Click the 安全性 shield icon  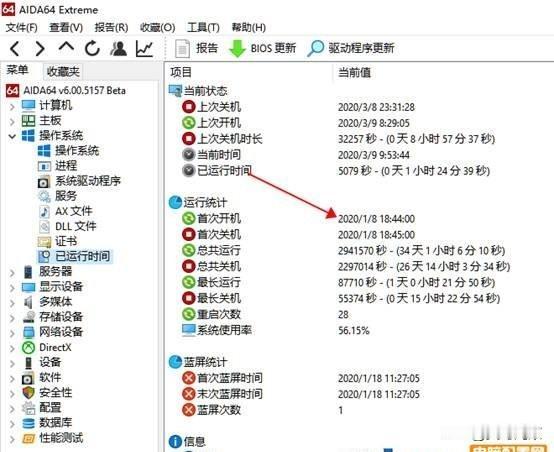point(28,393)
